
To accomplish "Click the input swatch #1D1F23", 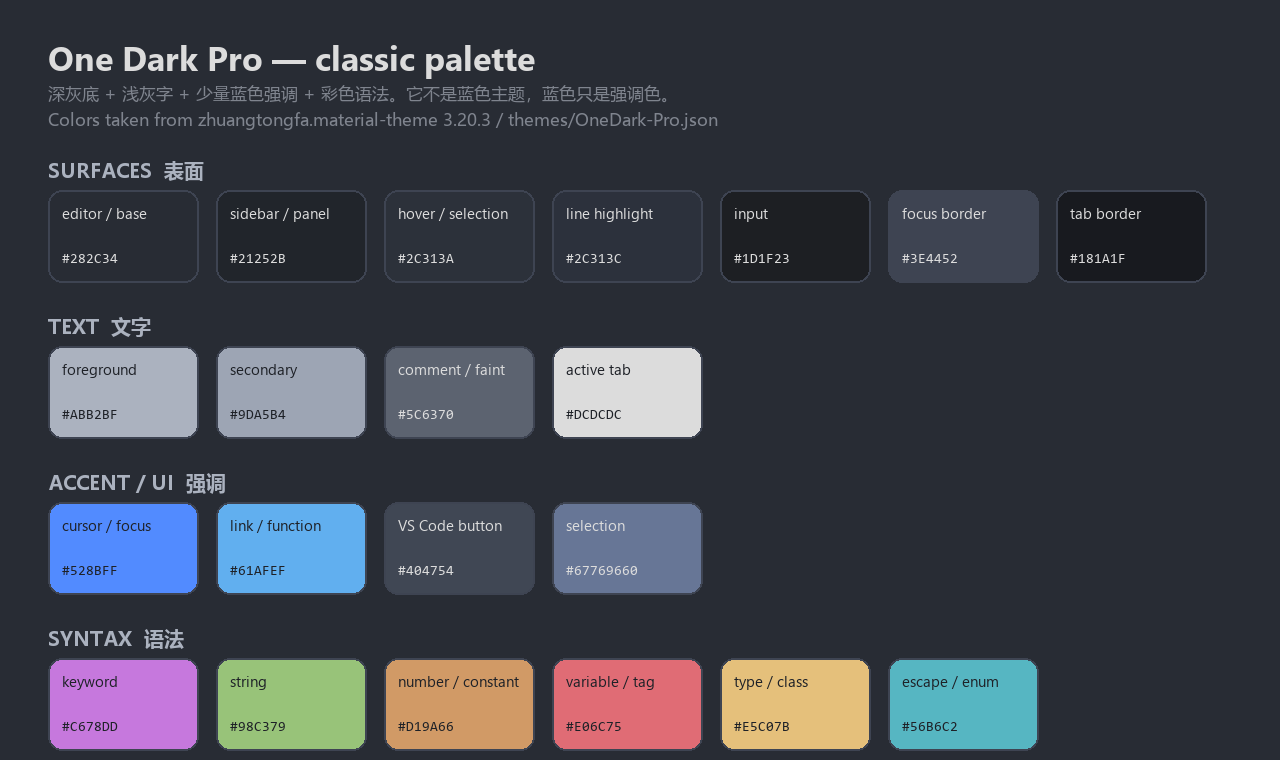I will tap(795, 236).
